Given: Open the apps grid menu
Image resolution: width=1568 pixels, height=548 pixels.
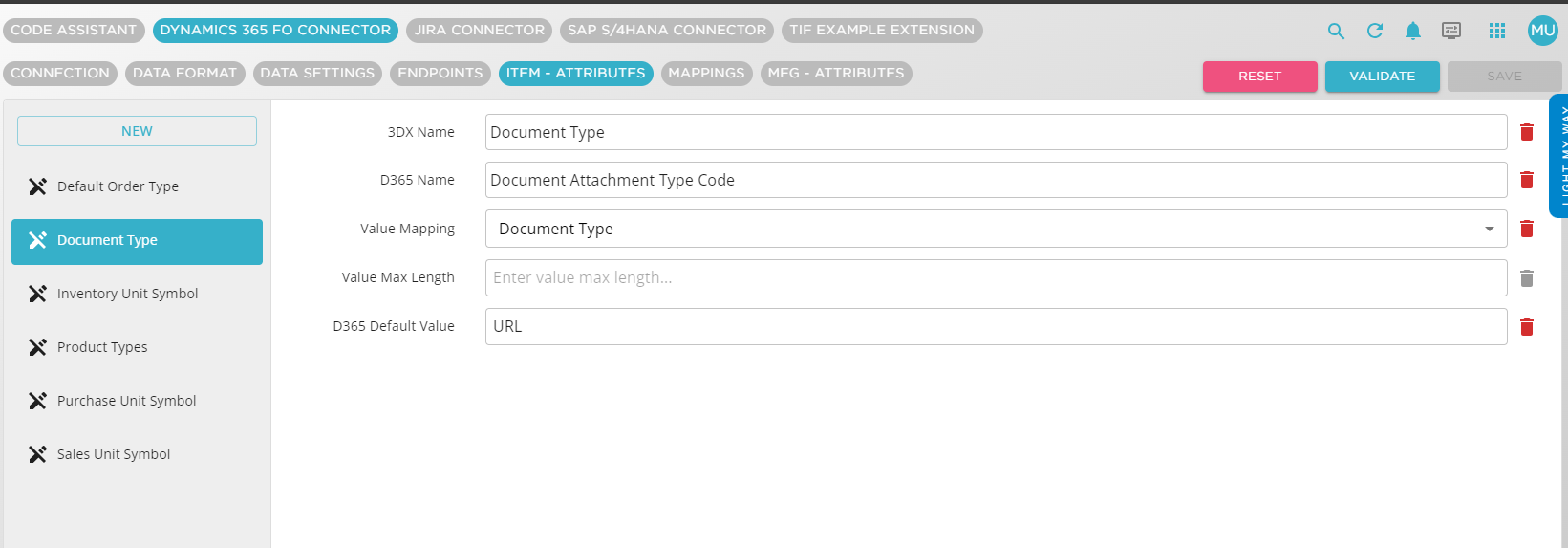Looking at the screenshot, I should tap(1497, 31).
